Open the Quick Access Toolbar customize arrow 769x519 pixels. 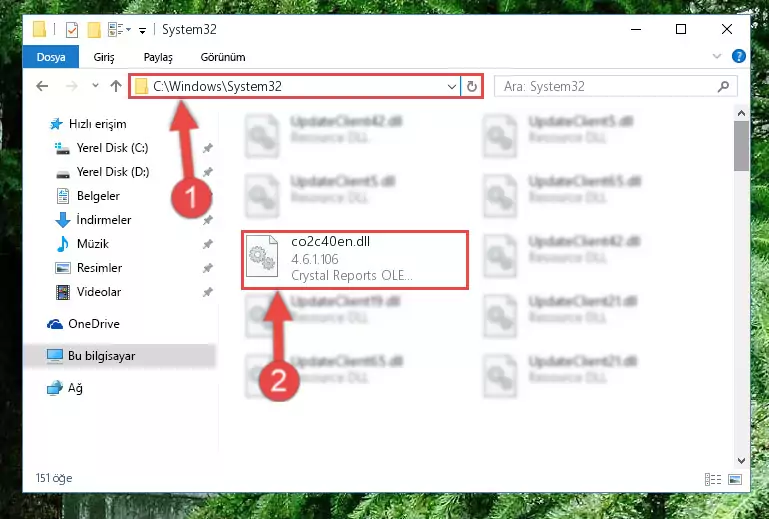point(142,30)
